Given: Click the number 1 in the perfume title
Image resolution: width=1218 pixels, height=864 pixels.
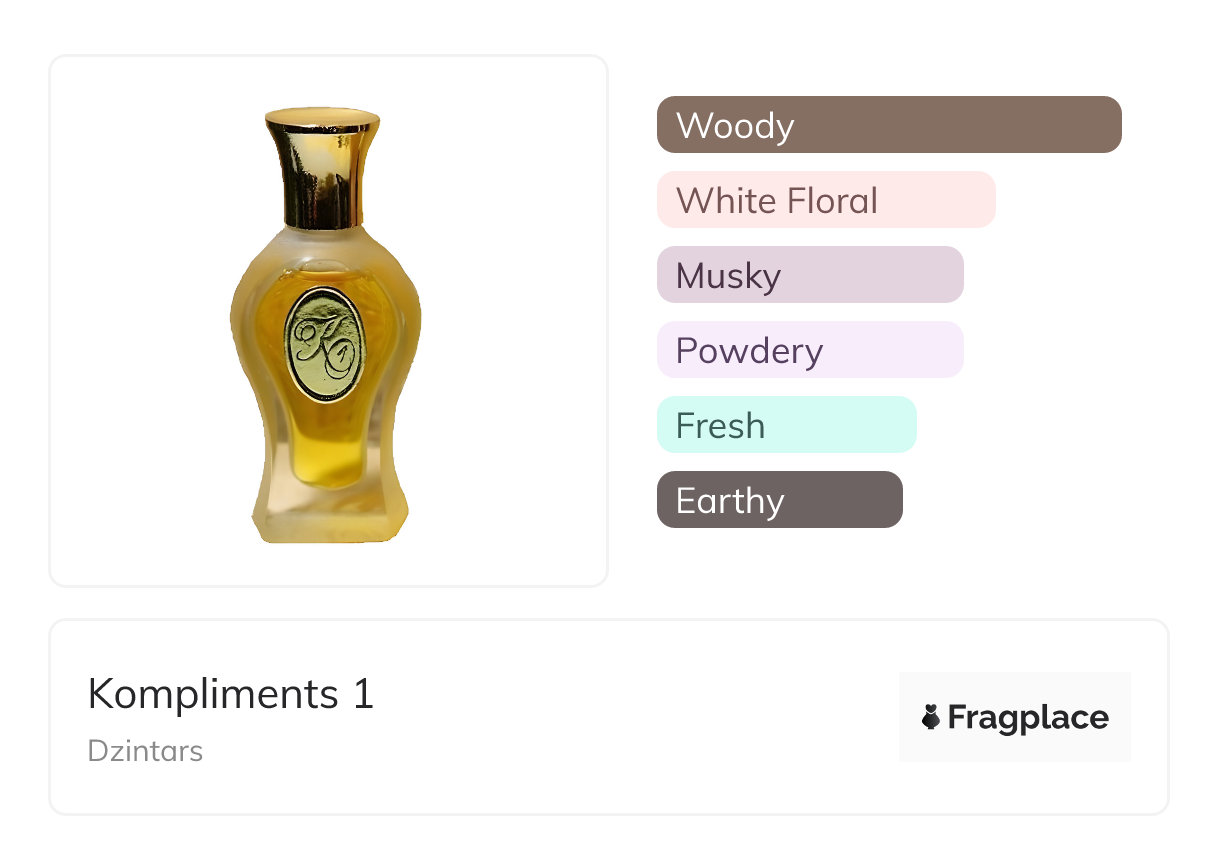Looking at the screenshot, I should pos(363,694).
